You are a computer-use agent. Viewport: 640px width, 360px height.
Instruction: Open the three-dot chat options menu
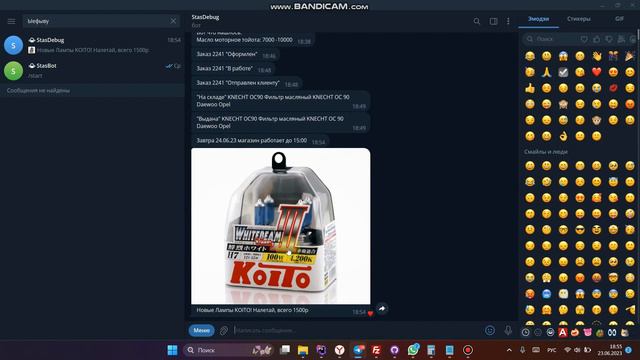[508, 21]
